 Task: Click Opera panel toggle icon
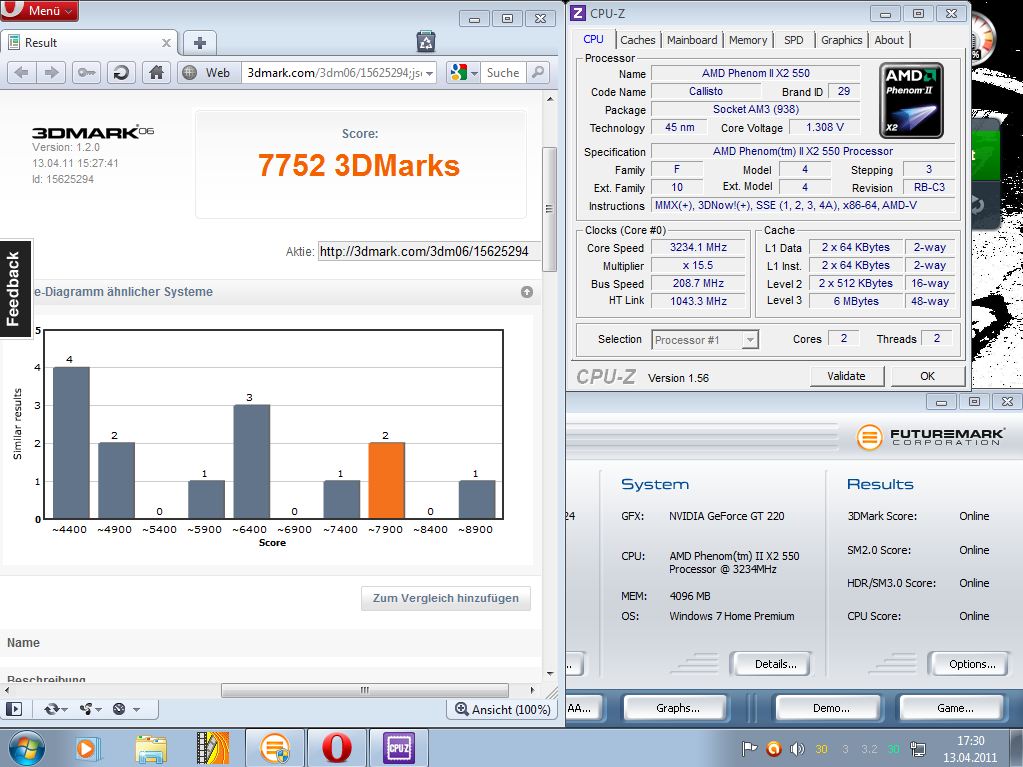pos(14,709)
